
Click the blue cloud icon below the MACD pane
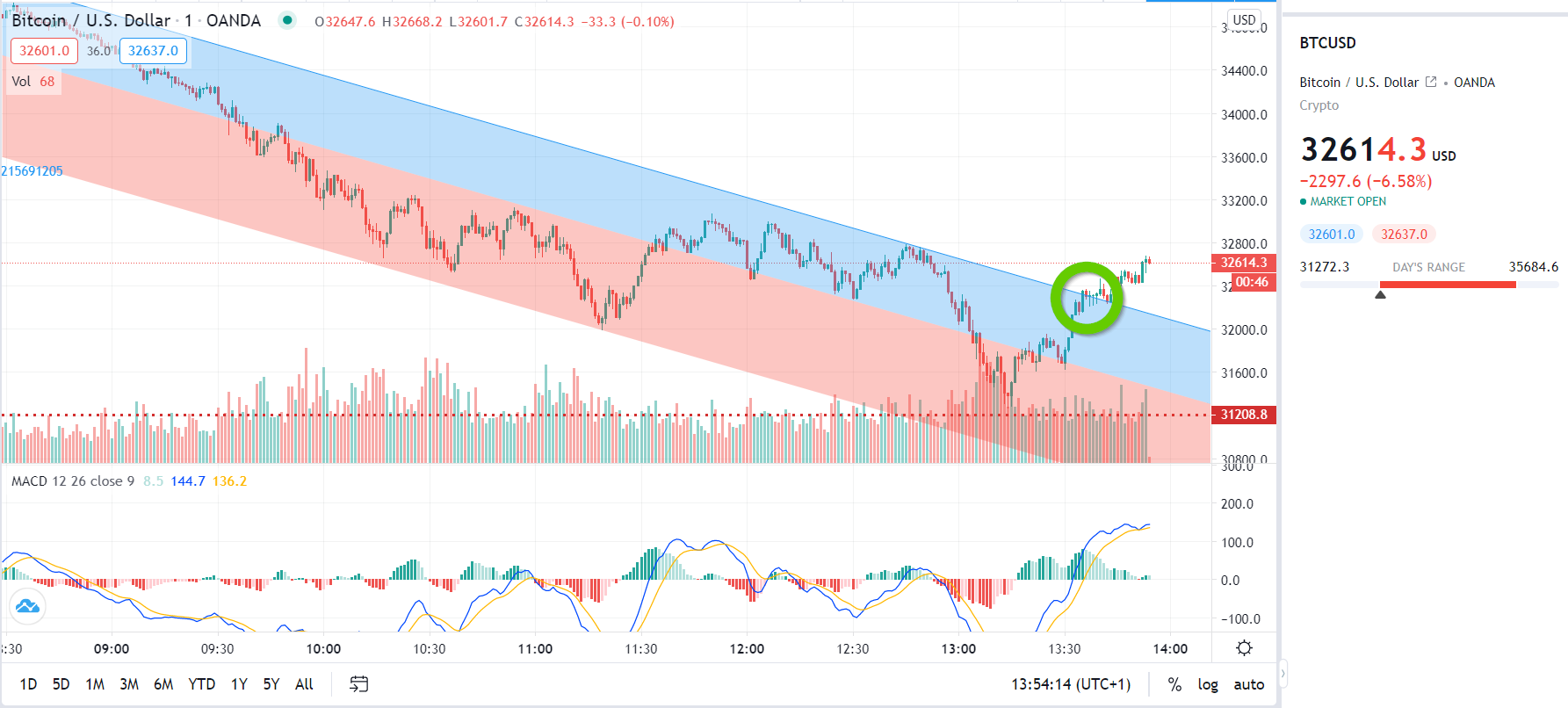click(x=26, y=604)
